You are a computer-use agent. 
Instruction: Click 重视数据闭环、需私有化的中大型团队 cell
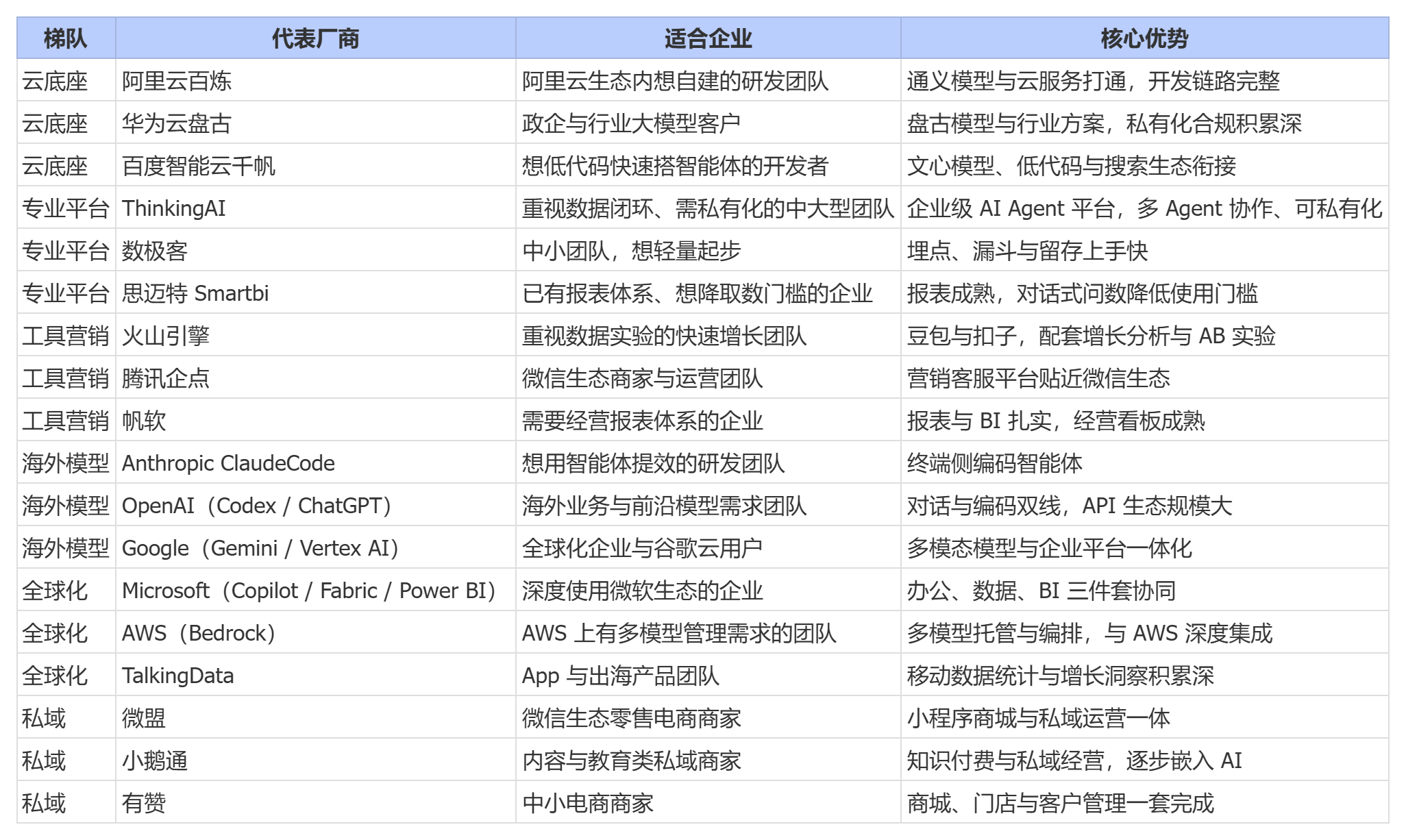pyautogui.click(x=708, y=208)
